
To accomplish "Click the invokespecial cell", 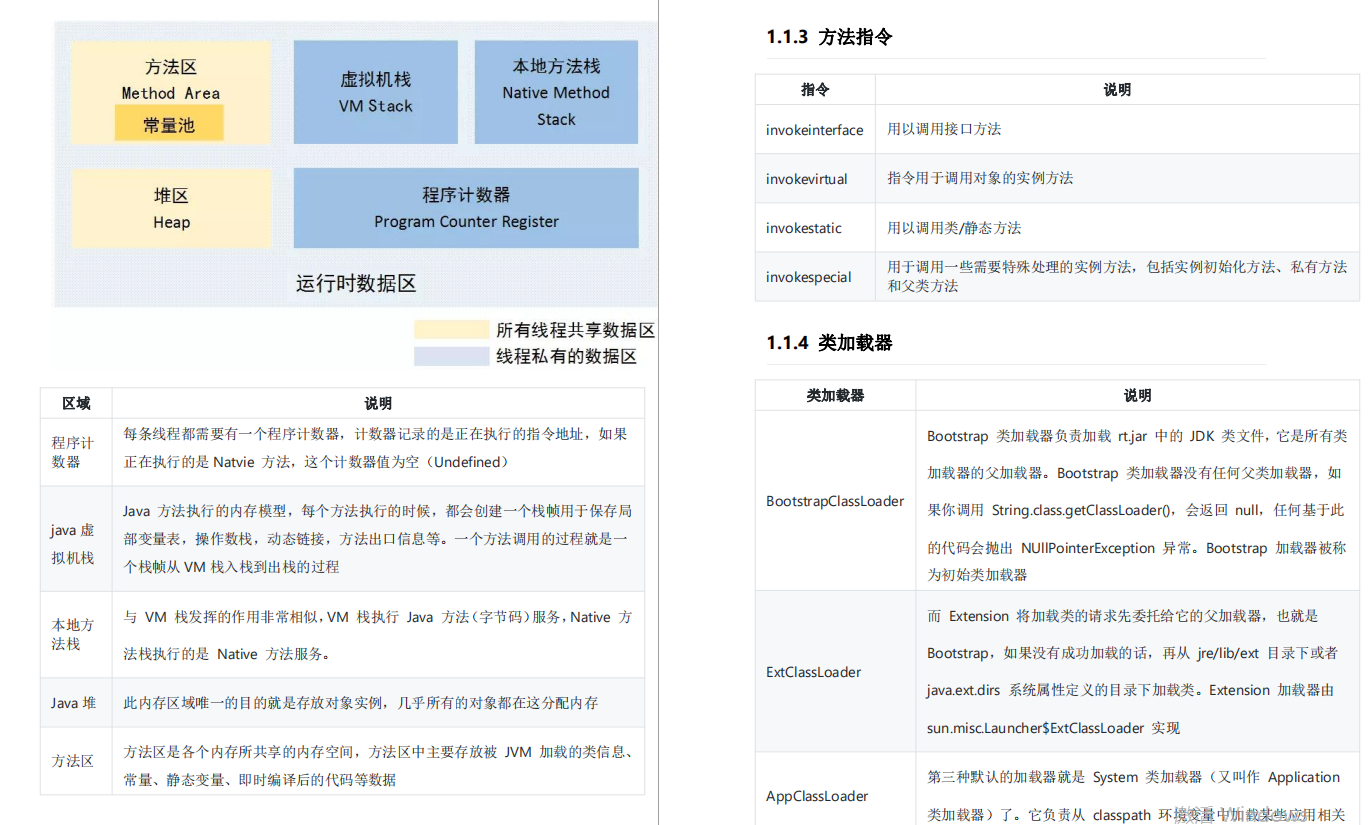I will (815, 277).
